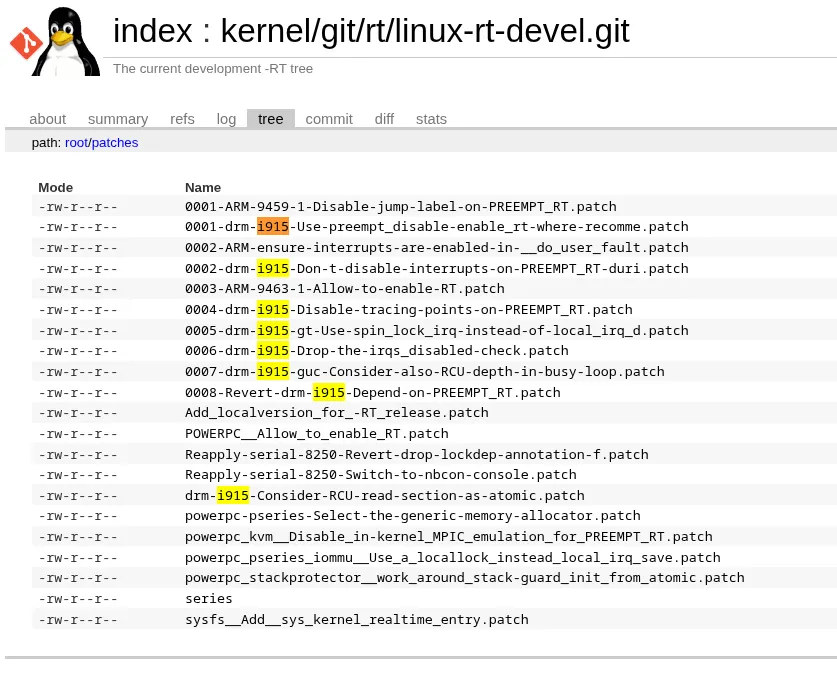Open the about tab
Viewport: 837px width, 673px height.
click(48, 119)
